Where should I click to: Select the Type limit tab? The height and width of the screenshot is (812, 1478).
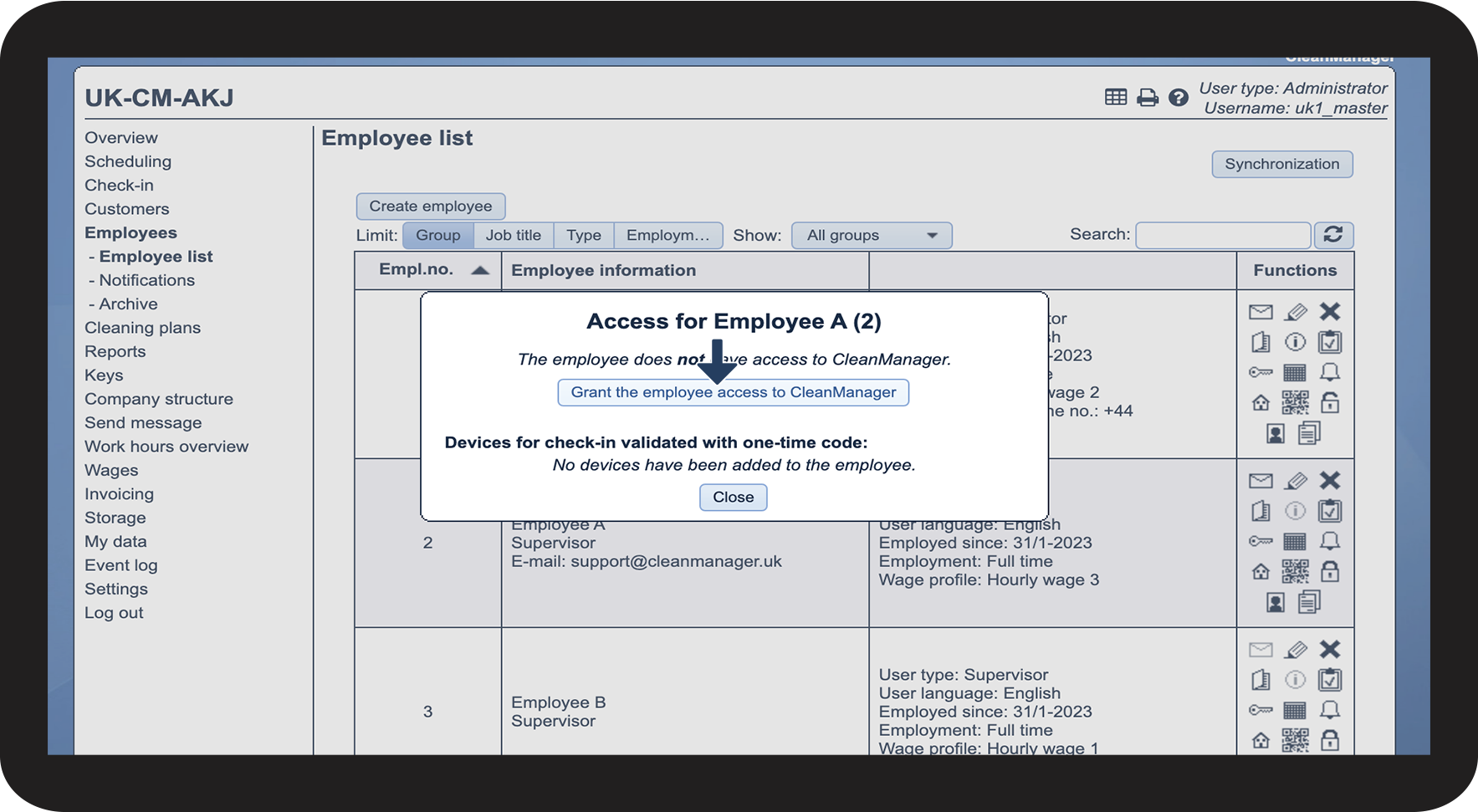[584, 236]
